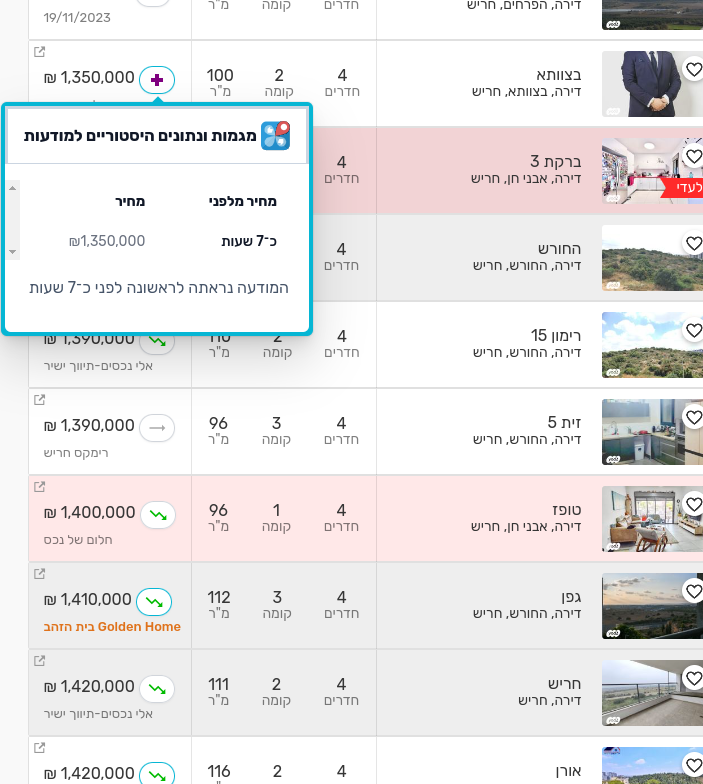Open the טופז listing photo thumbnail
The width and height of the screenshot is (703, 784).
click(639, 518)
